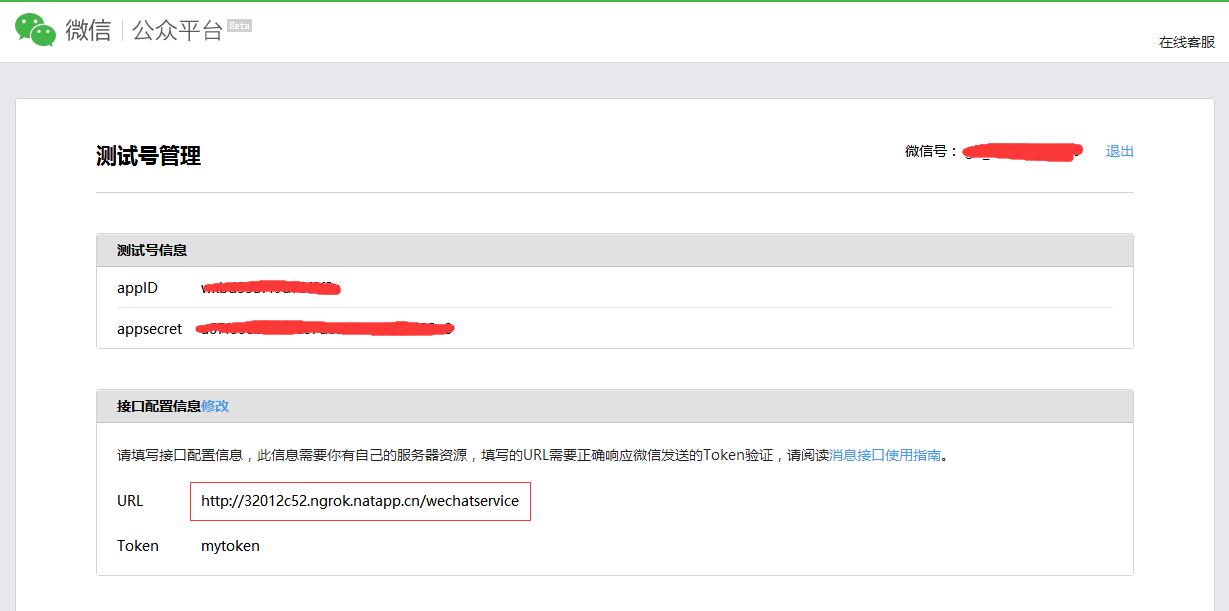Viewport: 1229px width, 611px height.
Task: Click the 公众平台 title text
Action: tap(178, 31)
